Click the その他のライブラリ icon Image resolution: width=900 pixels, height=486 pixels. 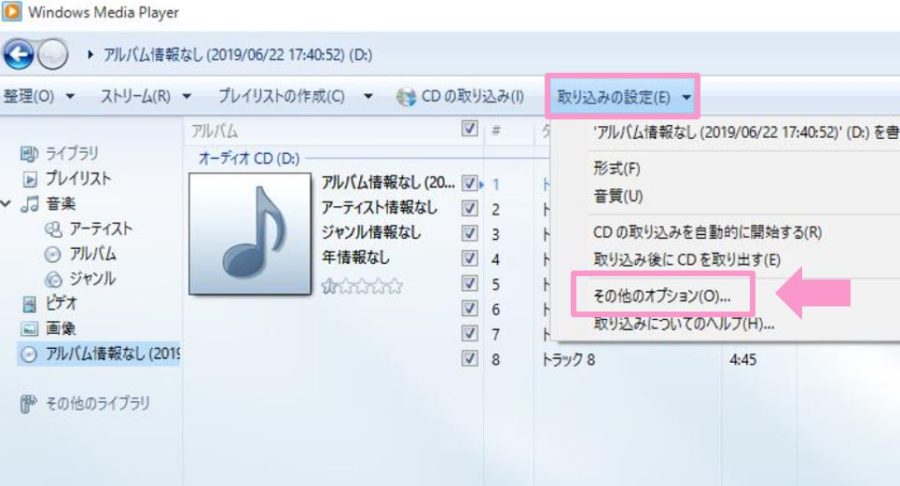pos(28,403)
